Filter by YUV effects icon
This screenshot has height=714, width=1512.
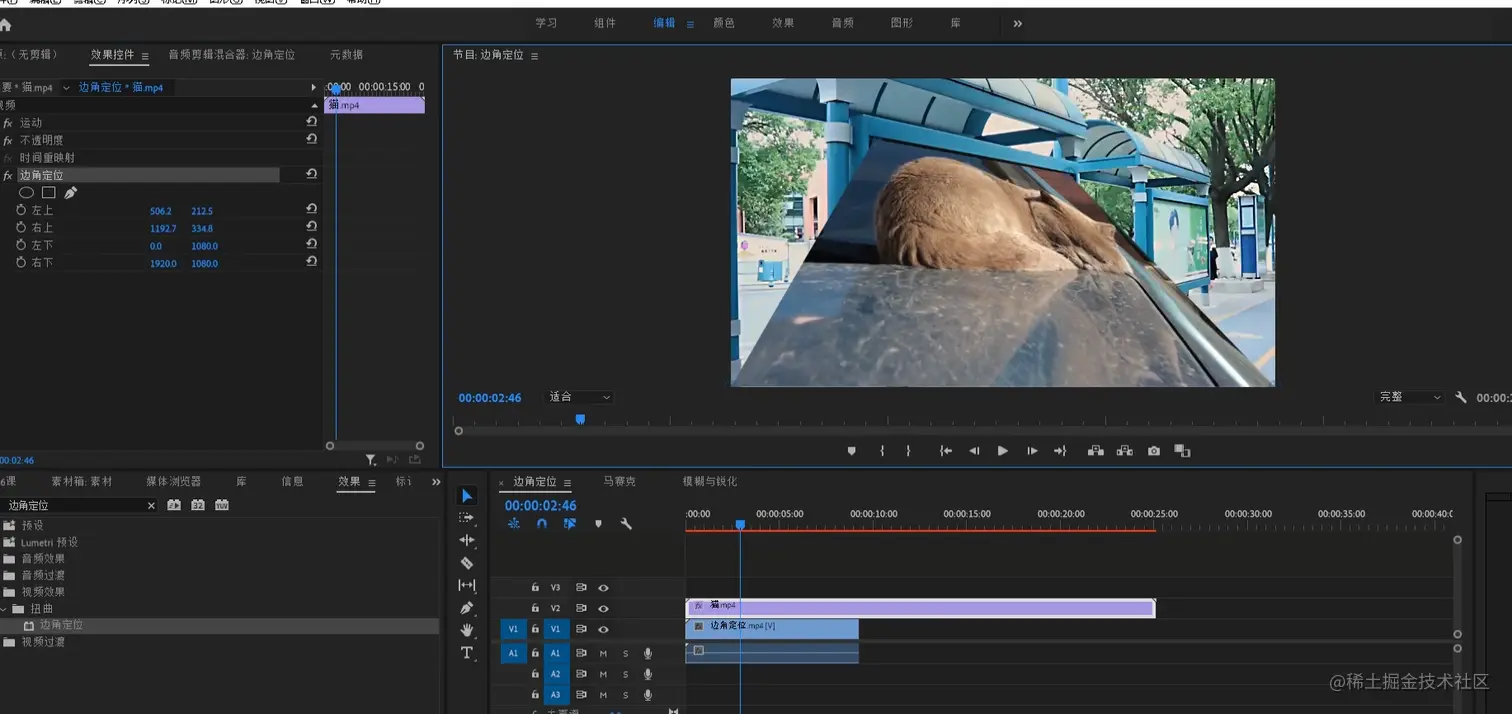click(x=222, y=505)
